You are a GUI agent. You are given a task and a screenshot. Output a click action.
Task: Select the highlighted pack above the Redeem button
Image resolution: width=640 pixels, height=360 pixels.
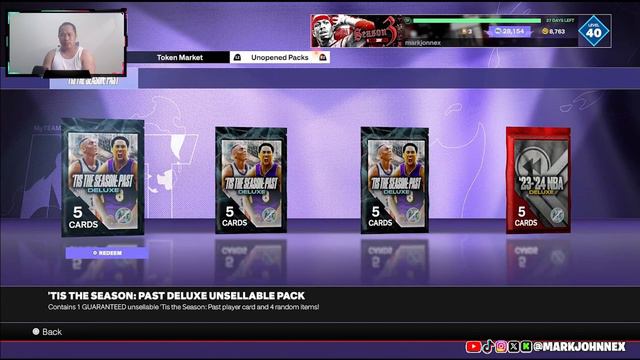(103, 178)
